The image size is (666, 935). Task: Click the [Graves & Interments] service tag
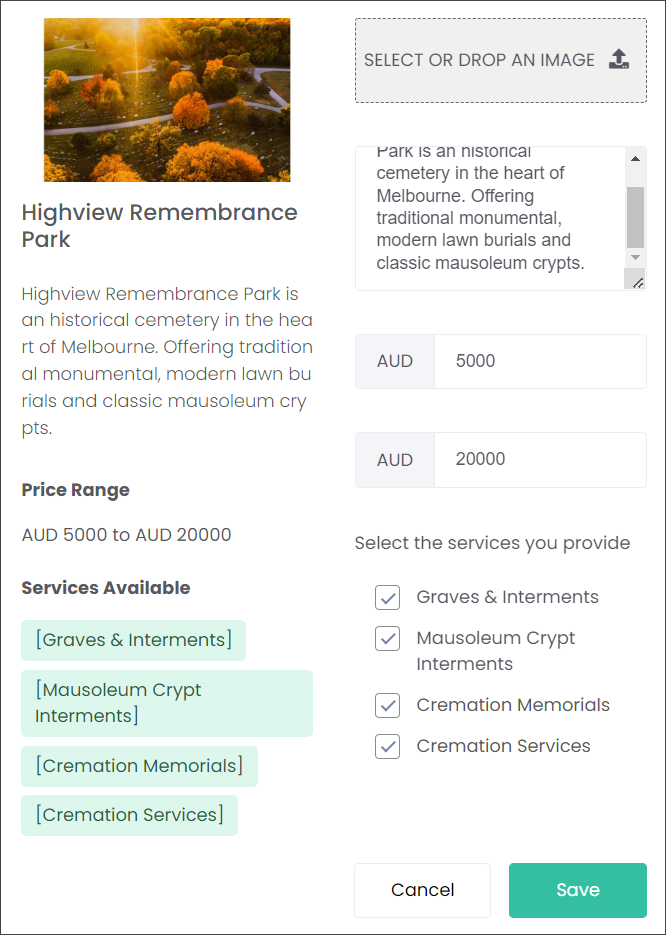point(134,640)
